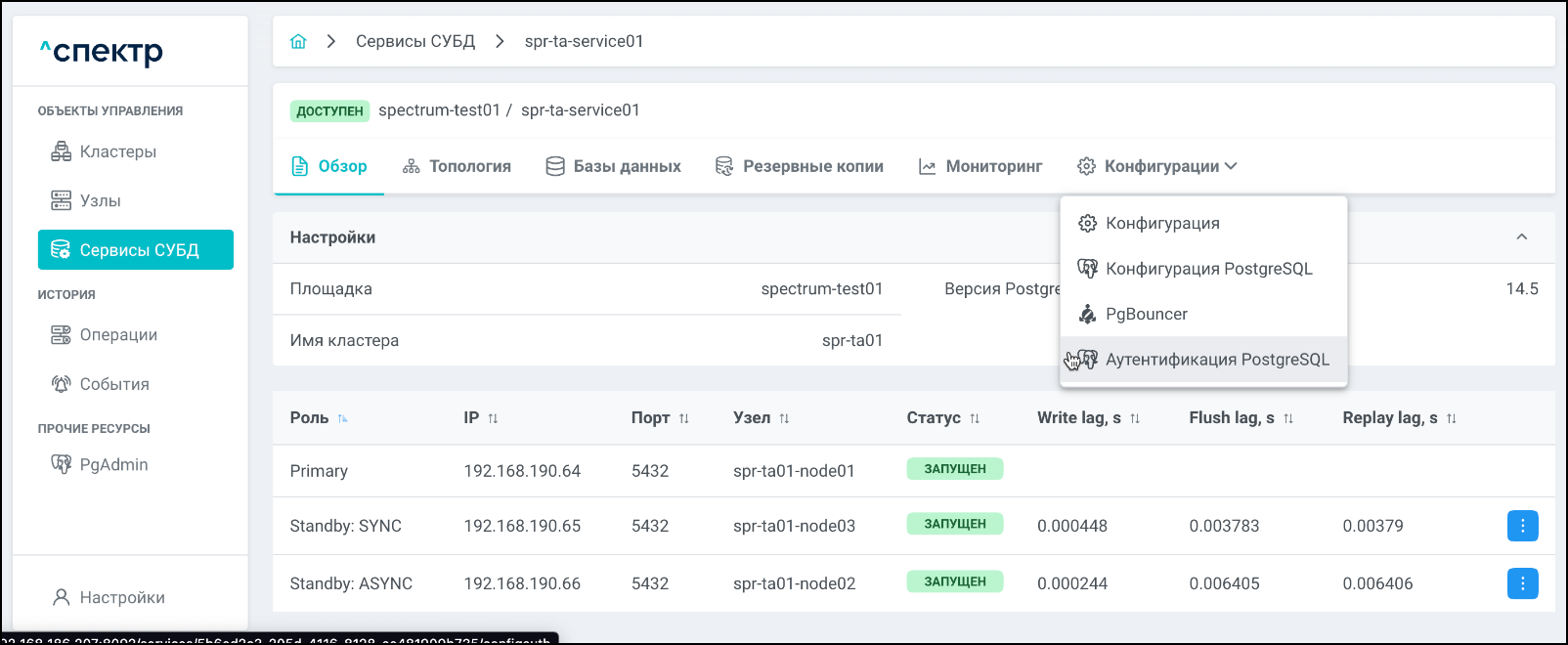Click Сервисы СУБД breadcrumb link

415,41
